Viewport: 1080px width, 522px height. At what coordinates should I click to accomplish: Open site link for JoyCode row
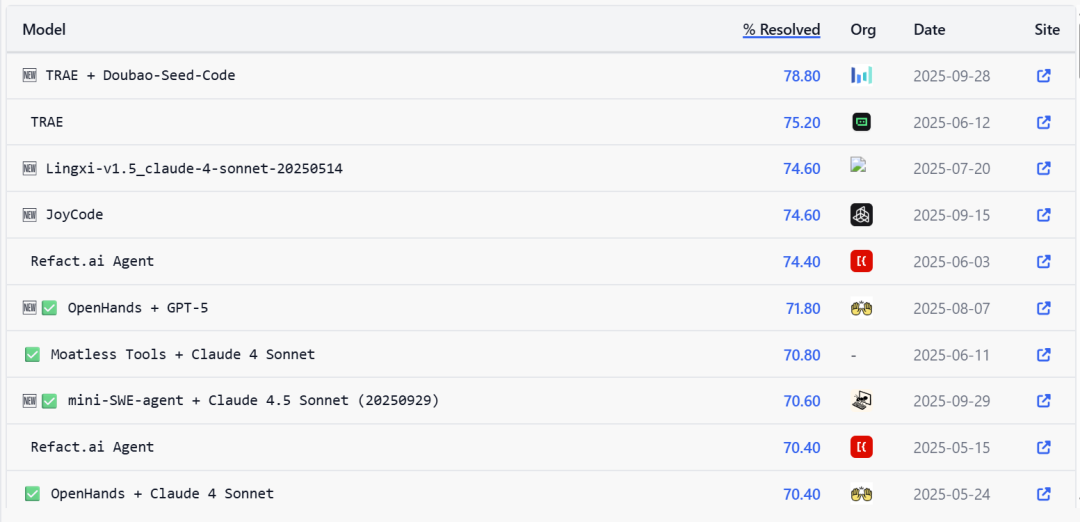tap(1043, 216)
